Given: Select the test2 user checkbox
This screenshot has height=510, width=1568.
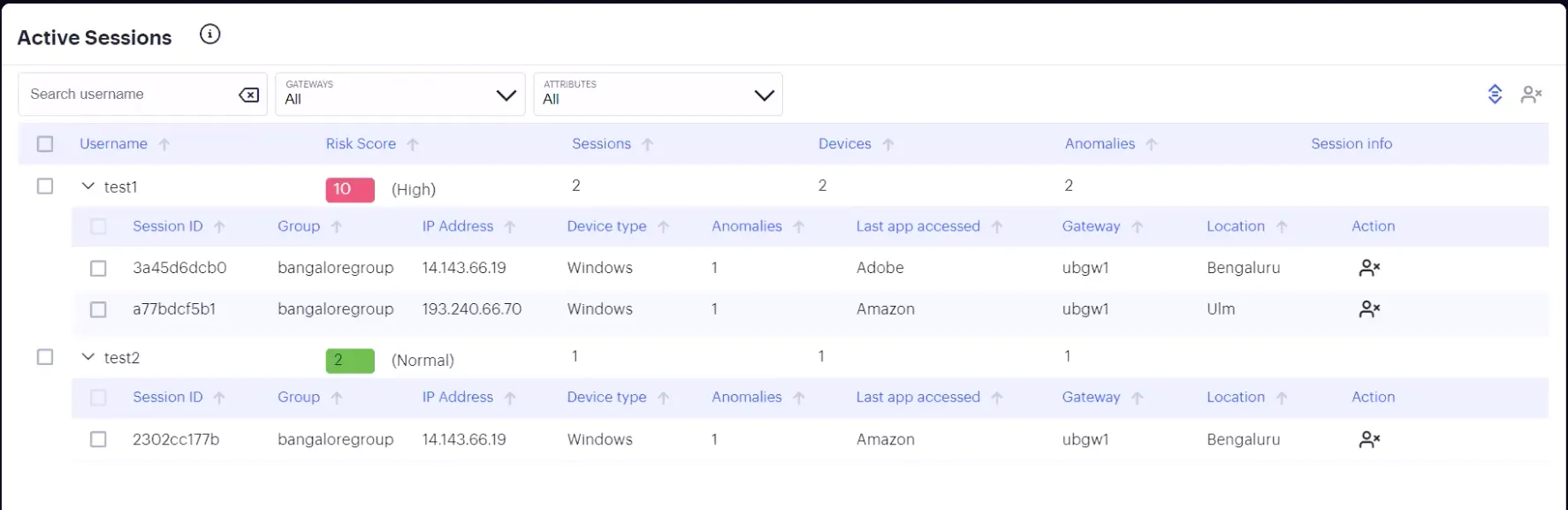Looking at the screenshot, I should [x=45, y=357].
